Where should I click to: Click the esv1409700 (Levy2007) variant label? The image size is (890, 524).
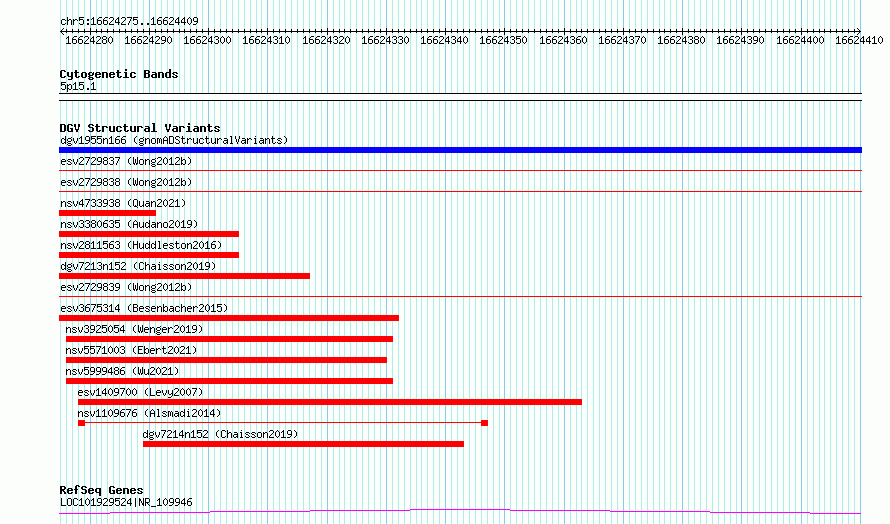tap(140, 392)
